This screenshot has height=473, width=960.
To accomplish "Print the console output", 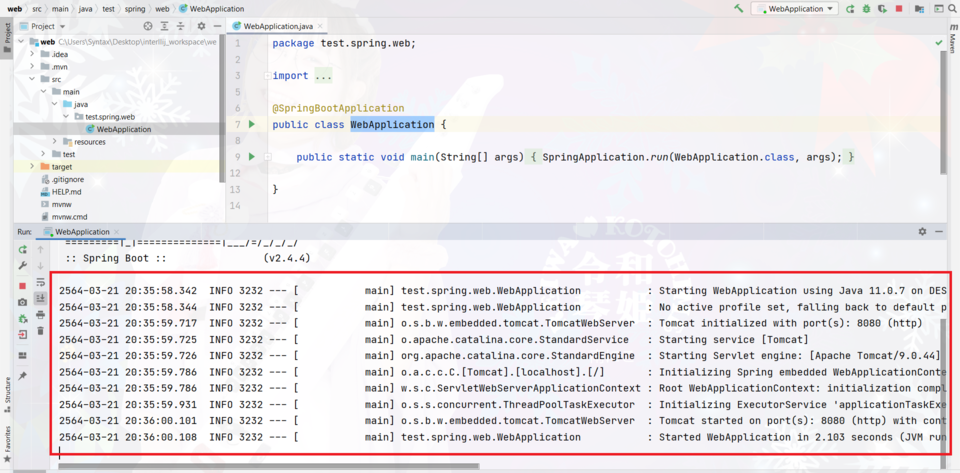I will pos(40,315).
